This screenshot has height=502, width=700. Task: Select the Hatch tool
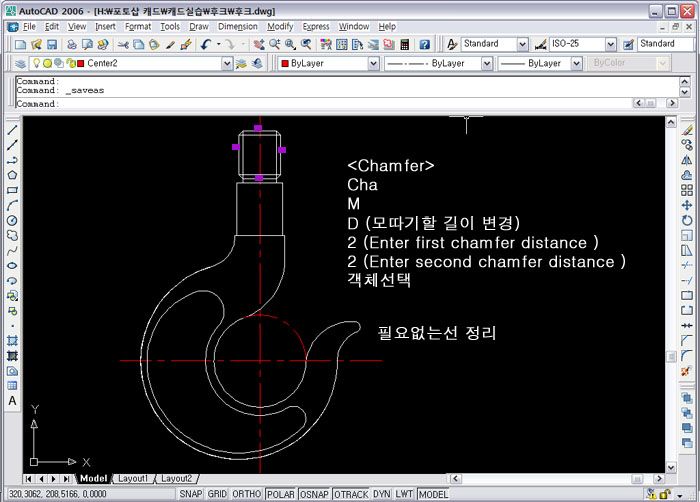(x=12, y=341)
